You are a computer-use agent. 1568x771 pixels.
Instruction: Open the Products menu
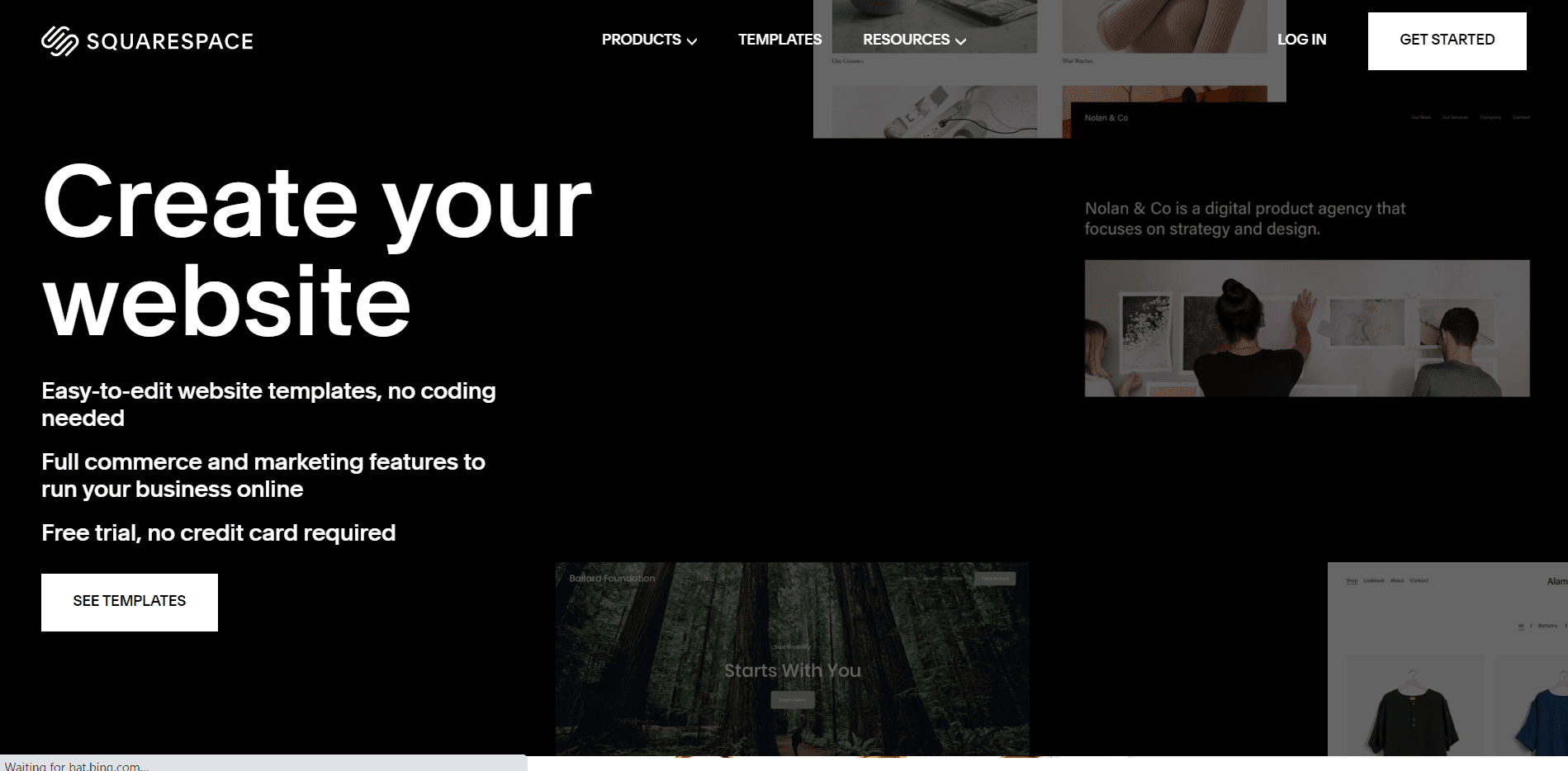(641, 40)
